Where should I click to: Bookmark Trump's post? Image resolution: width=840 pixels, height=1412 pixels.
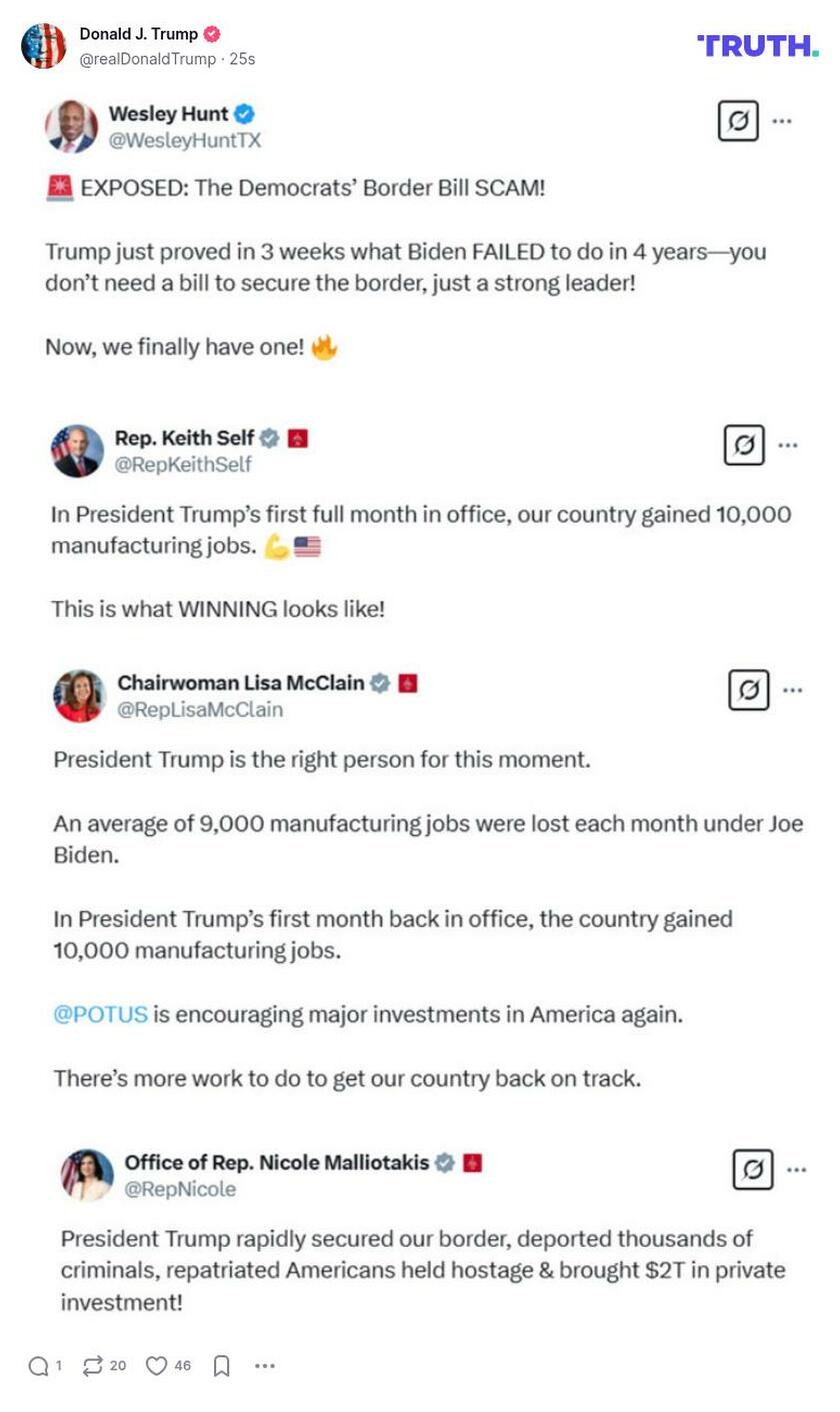(x=222, y=1365)
